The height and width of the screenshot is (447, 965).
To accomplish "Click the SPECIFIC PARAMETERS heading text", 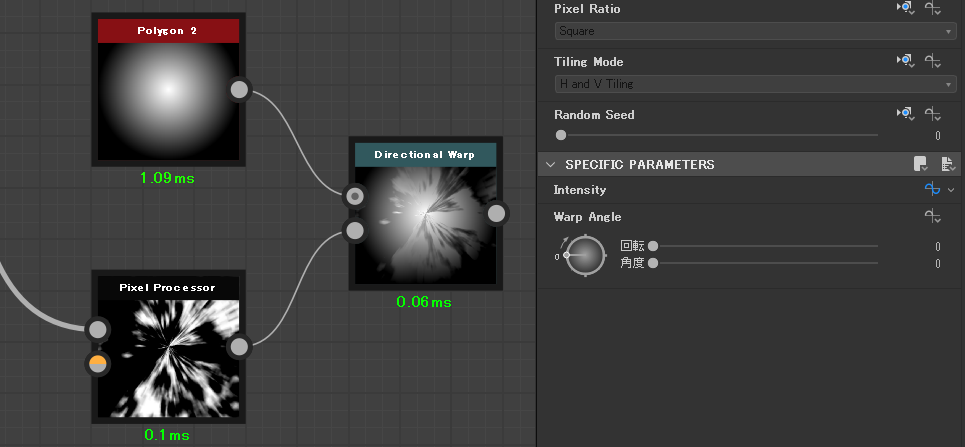I will click(639, 164).
